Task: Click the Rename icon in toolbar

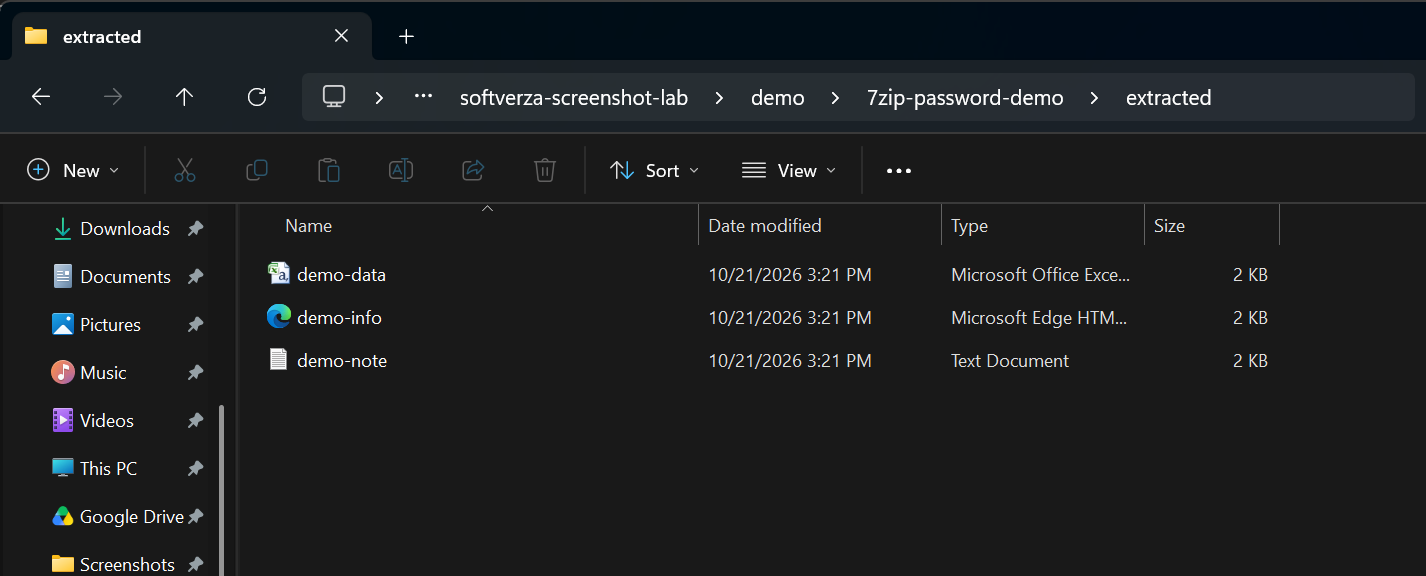Action: [x=401, y=170]
